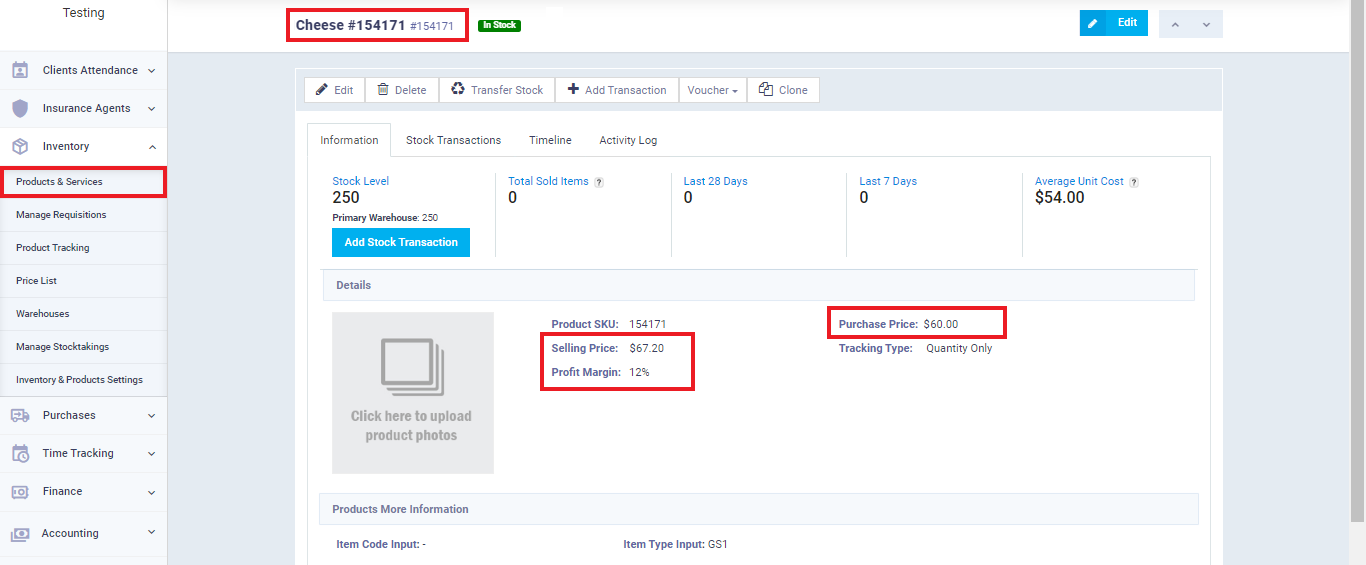Click the product photo upload placeholder
This screenshot has width=1366, height=565.
[x=412, y=392]
